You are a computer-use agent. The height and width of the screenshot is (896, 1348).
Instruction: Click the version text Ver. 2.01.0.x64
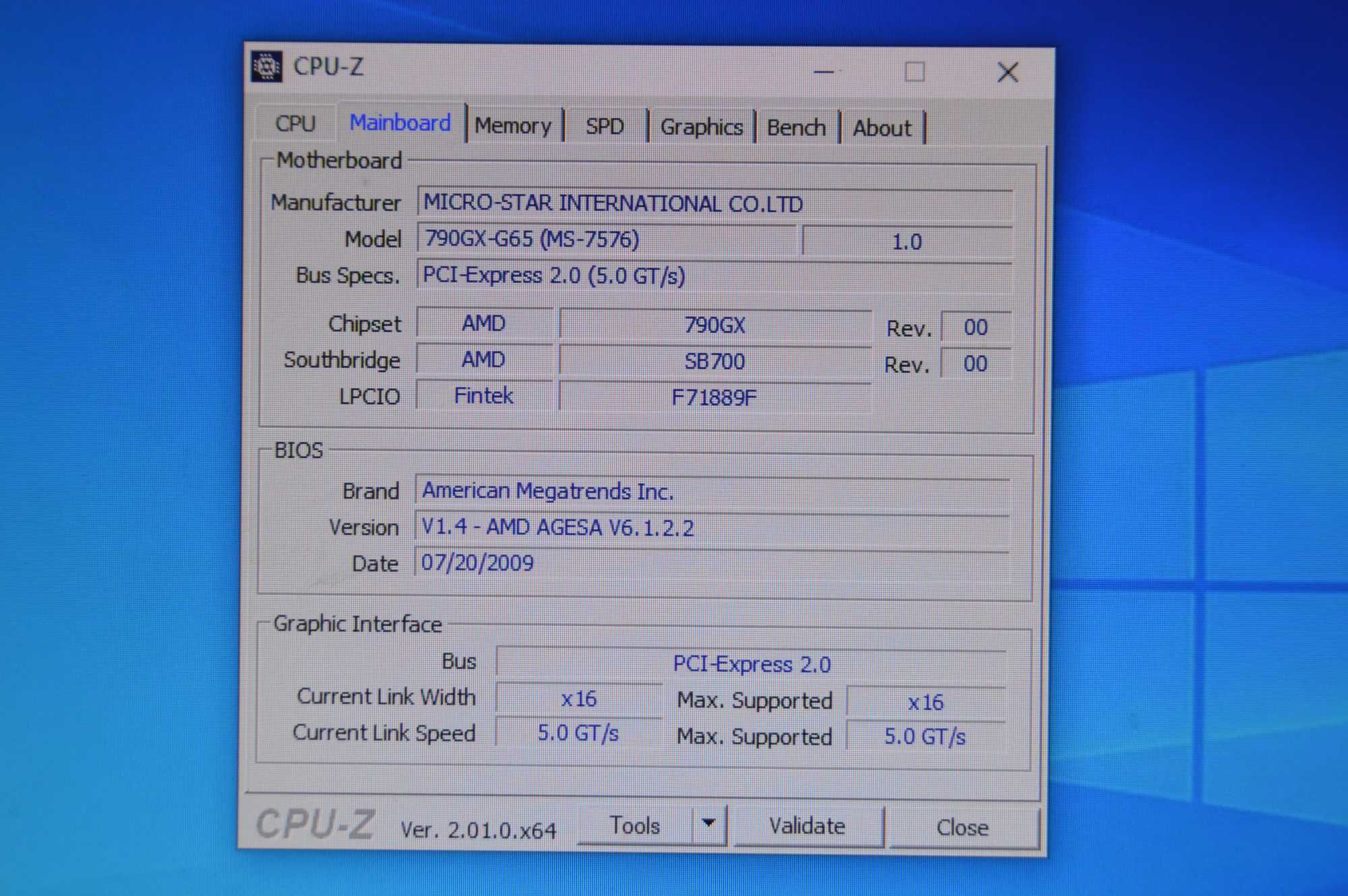(x=479, y=830)
